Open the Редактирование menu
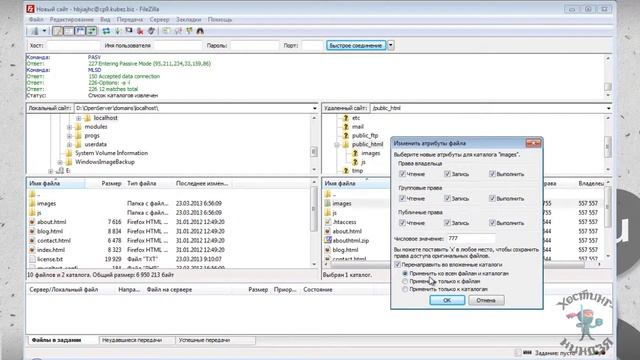The height and width of the screenshot is (360, 640). point(72,20)
